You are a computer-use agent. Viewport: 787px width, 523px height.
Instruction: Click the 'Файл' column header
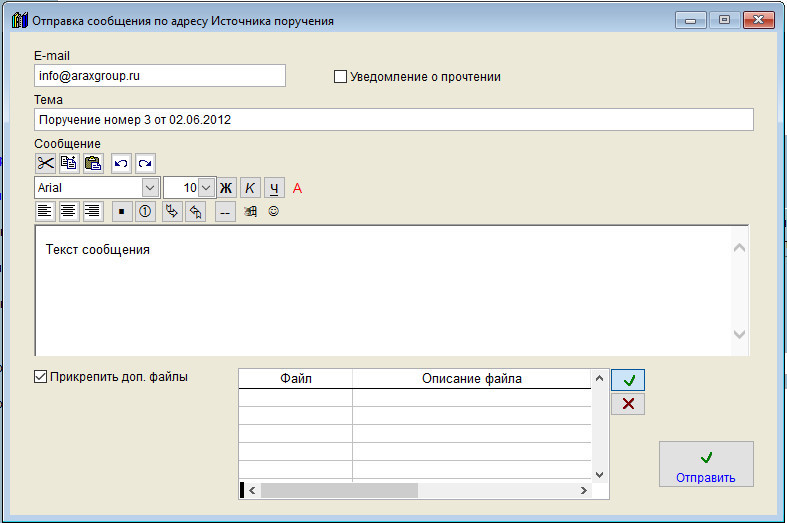(296, 378)
